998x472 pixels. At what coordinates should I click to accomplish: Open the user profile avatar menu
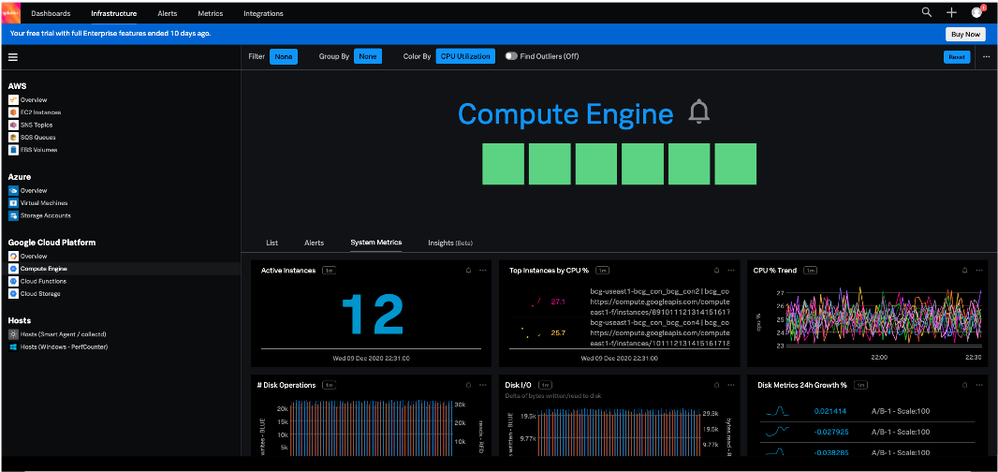click(976, 12)
